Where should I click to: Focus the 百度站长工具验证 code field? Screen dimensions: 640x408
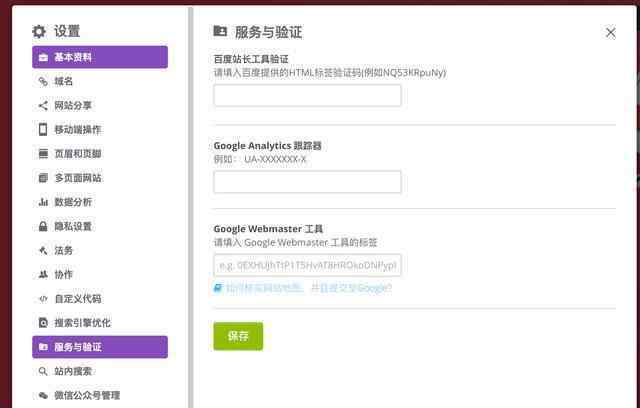[x=307, y=95]
